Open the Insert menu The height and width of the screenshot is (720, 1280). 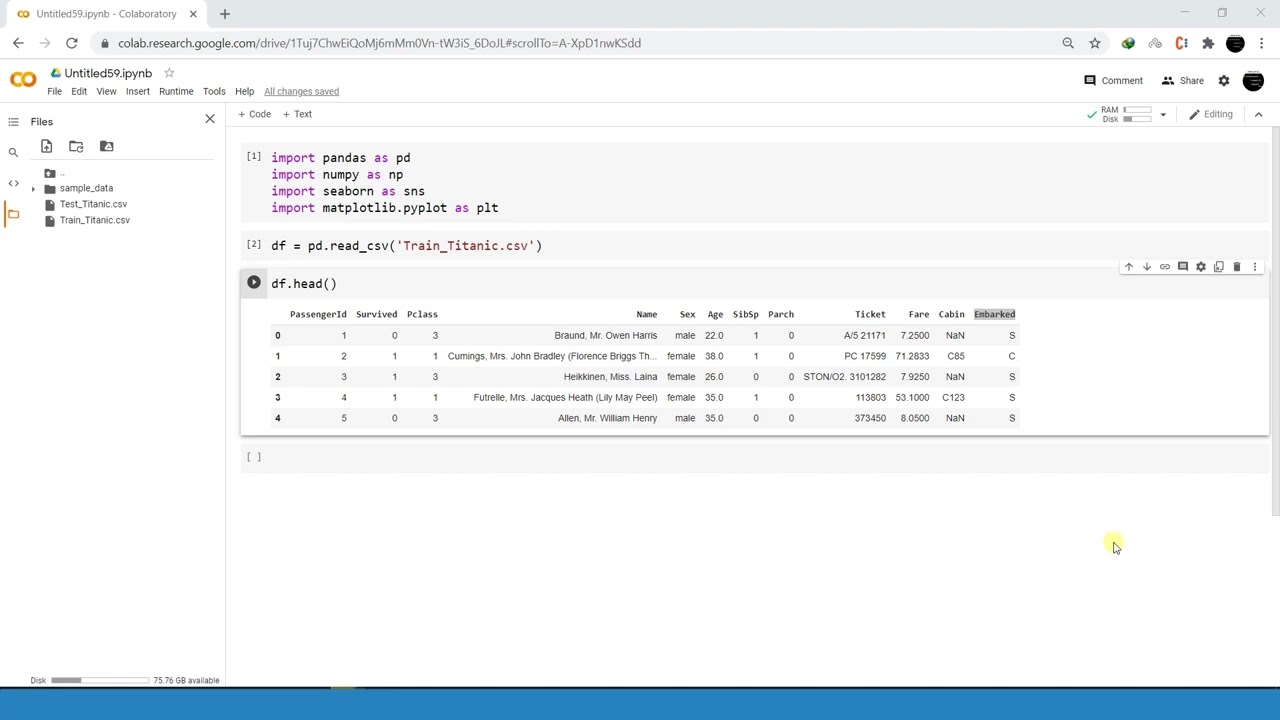point(138,91)
